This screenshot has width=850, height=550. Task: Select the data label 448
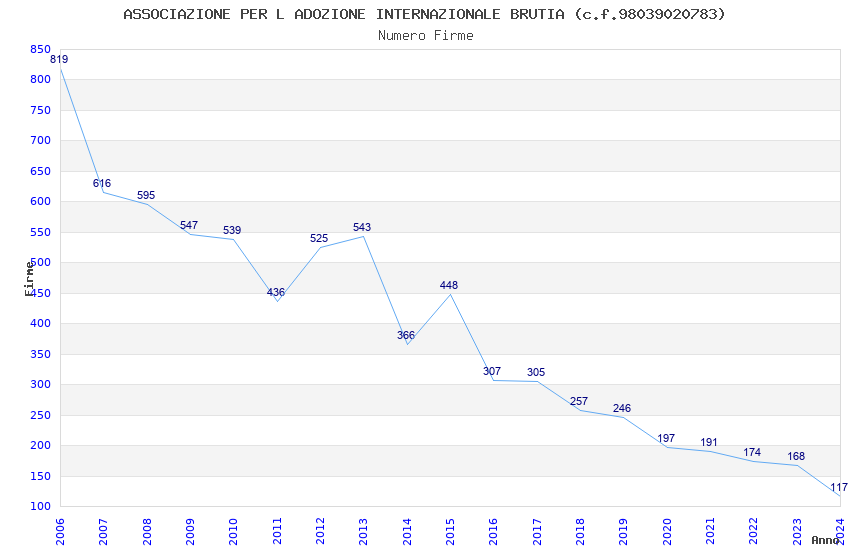[449, 285]
